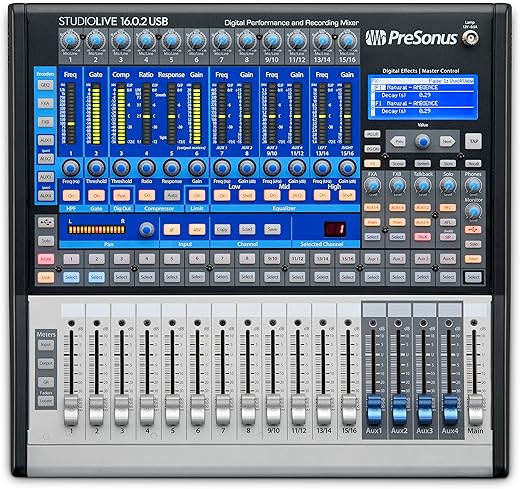Click the Meters Output button

tap(46, 363)
